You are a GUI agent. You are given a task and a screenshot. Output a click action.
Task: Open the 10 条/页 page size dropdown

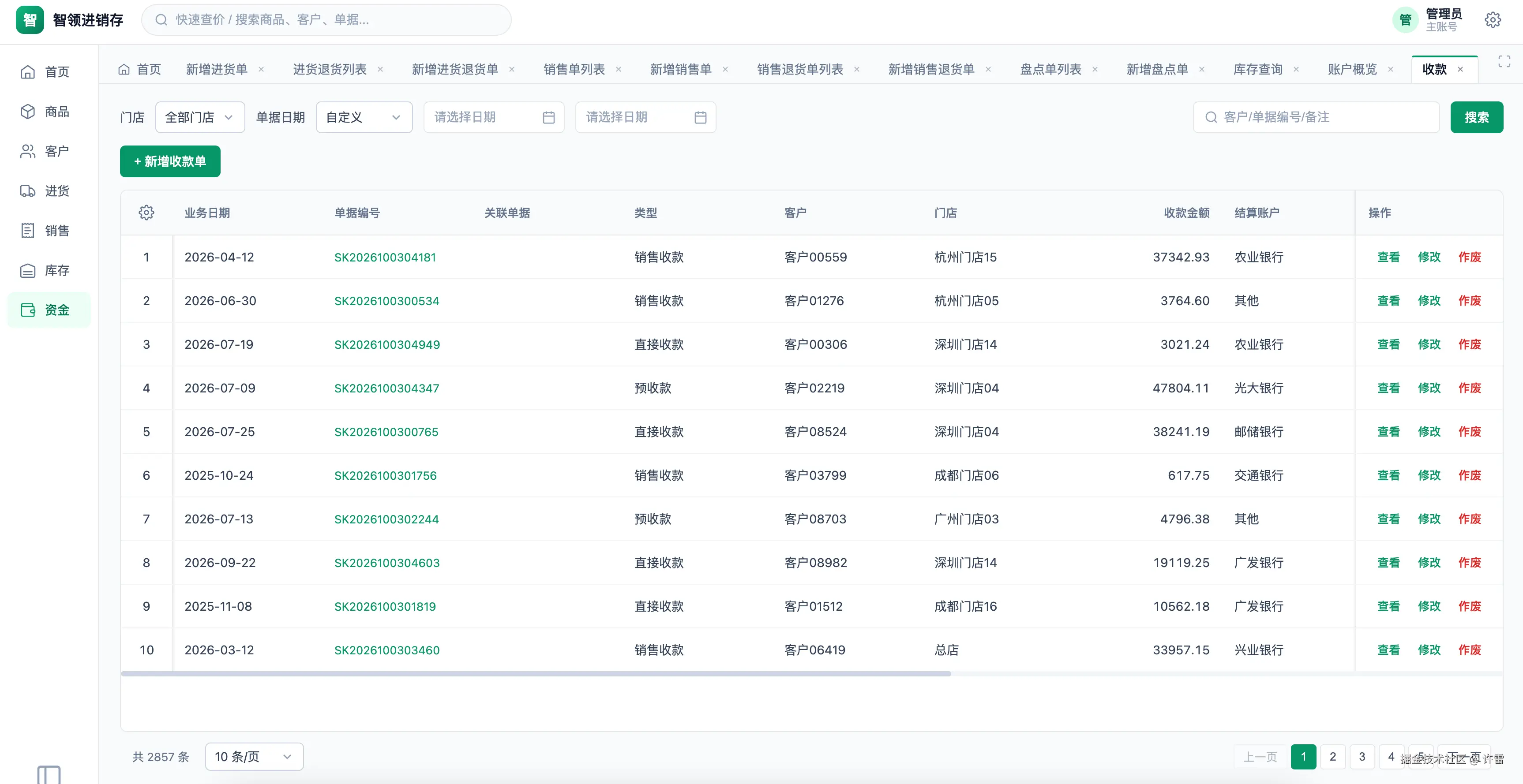(254, 757)
